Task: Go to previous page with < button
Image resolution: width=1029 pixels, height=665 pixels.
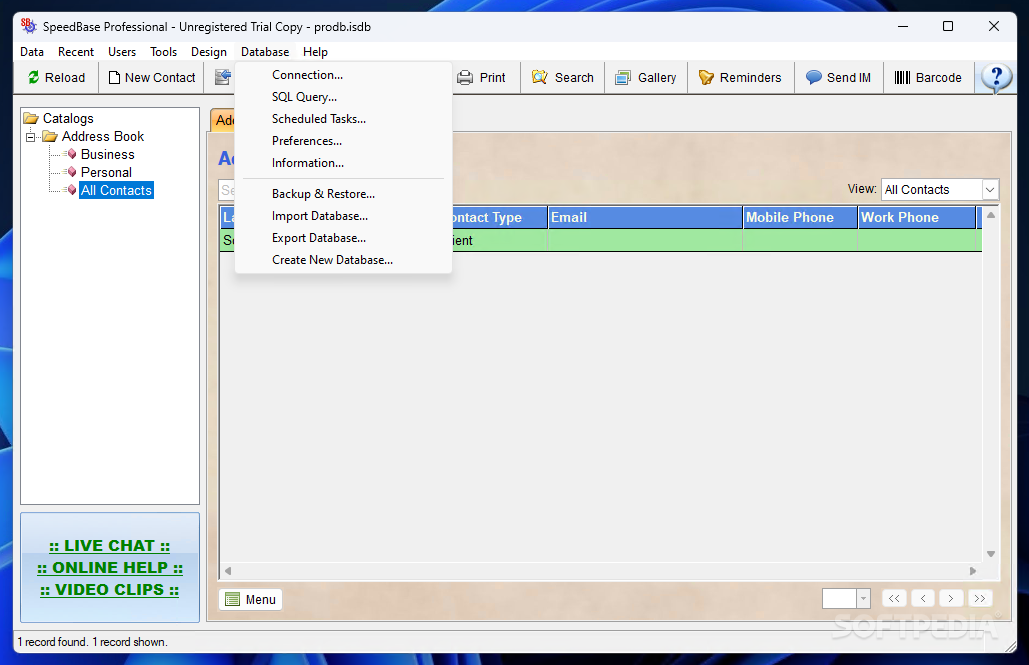Action: 923,599
